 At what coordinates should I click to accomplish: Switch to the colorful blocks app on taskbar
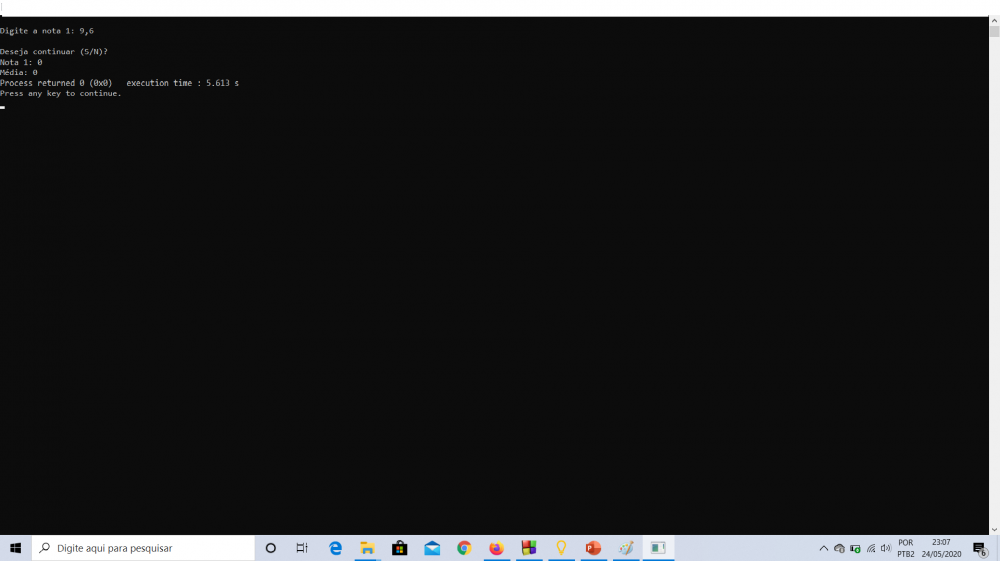[x=529, y=548]
